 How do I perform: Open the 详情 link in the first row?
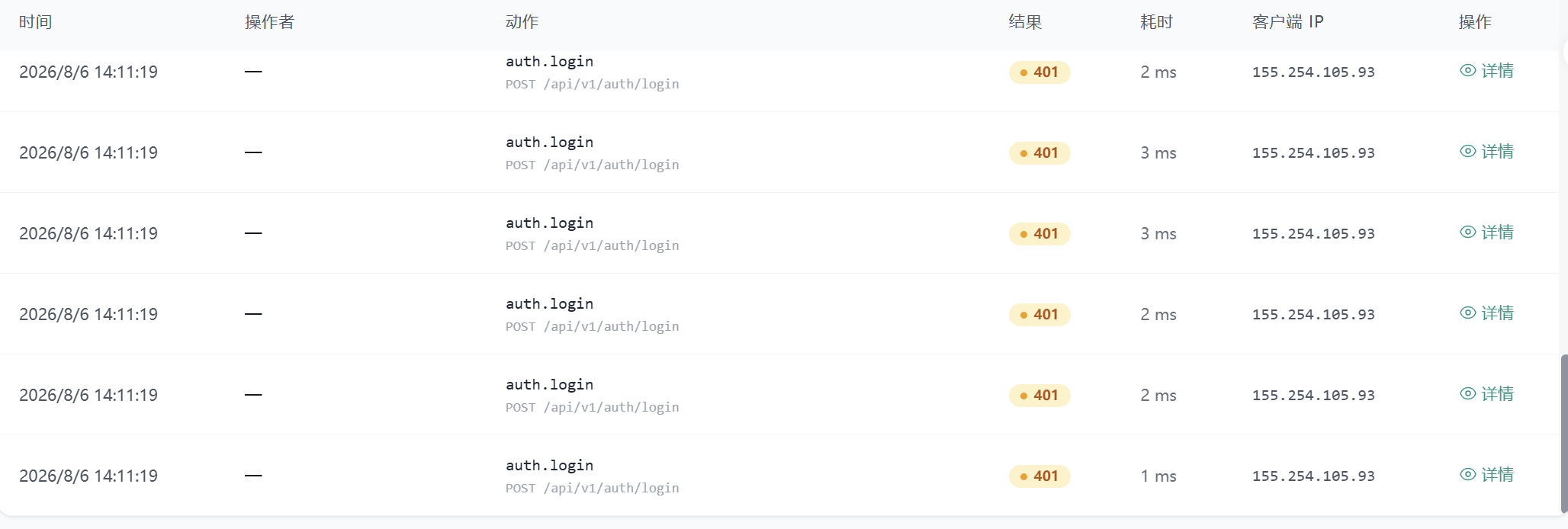coord(1498,70)
